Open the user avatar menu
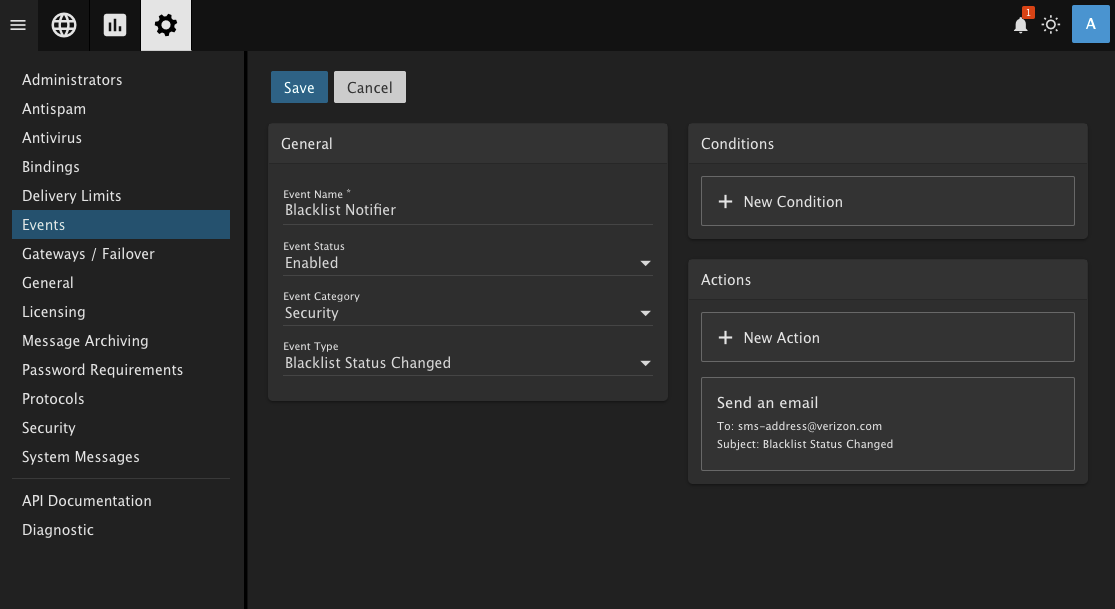 (x=1090, y=24)
